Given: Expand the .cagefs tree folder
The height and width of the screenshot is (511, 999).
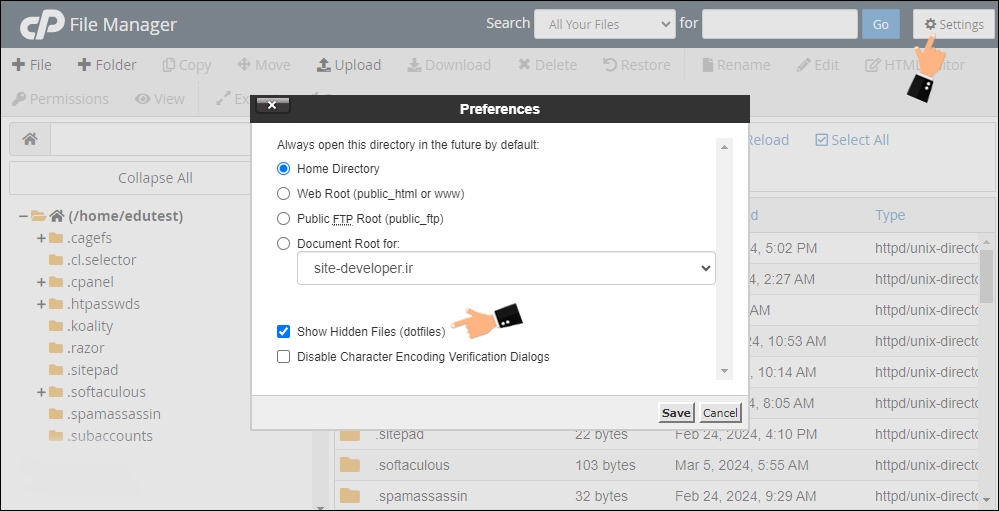Looking at the screenshot, I should click(x=41, y=238).
